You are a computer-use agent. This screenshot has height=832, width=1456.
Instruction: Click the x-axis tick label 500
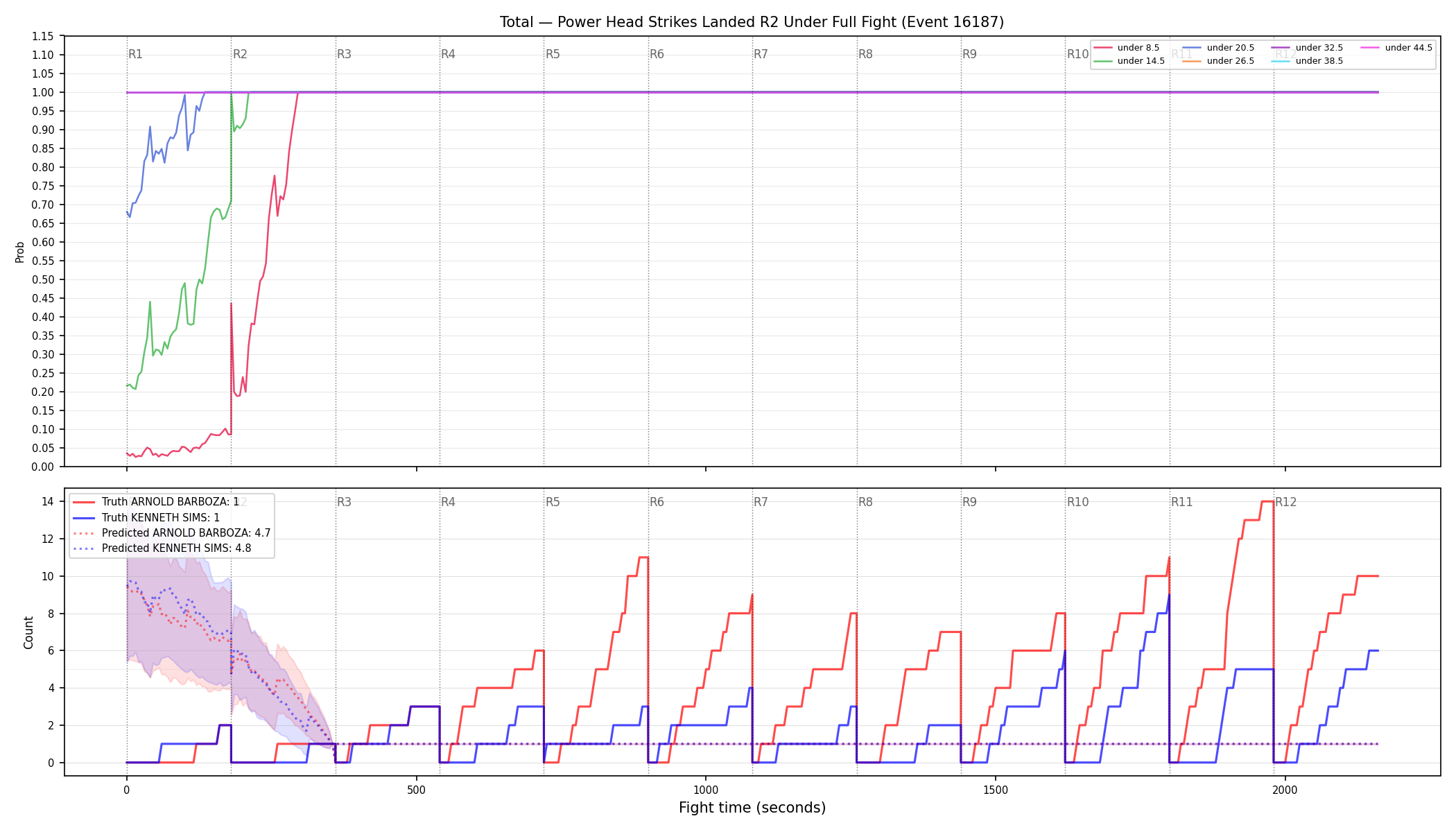click(416, 790)
